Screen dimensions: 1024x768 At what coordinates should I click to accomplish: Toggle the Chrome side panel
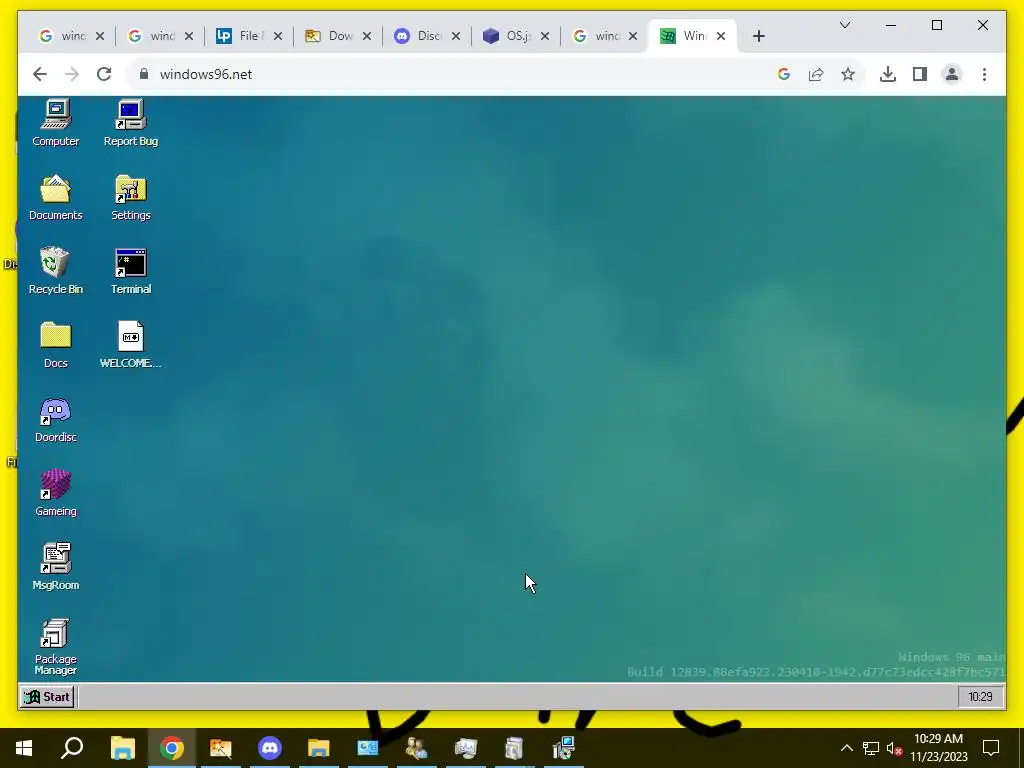click(920, 74)
